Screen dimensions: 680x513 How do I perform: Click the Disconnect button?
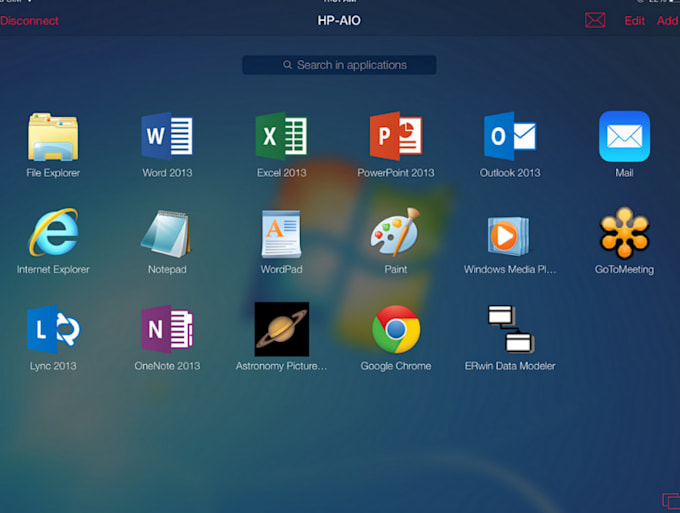29,21
